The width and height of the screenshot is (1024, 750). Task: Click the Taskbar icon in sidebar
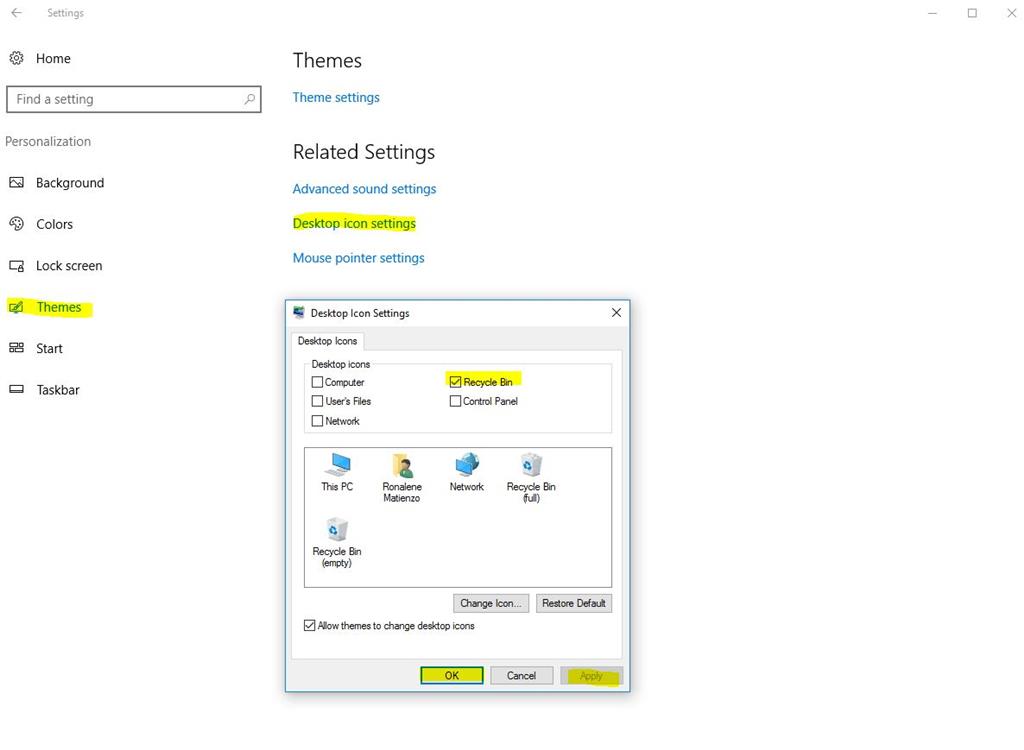(x=16, y=389)
